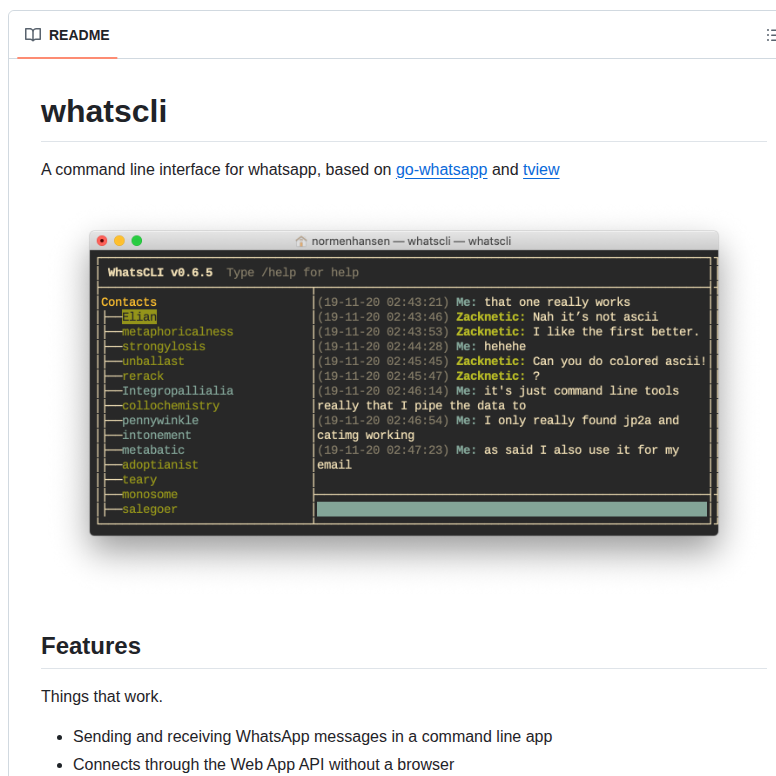The image size is (776, 776).
Task: Open the outline menu icon at top right
Action: [769, 35]
